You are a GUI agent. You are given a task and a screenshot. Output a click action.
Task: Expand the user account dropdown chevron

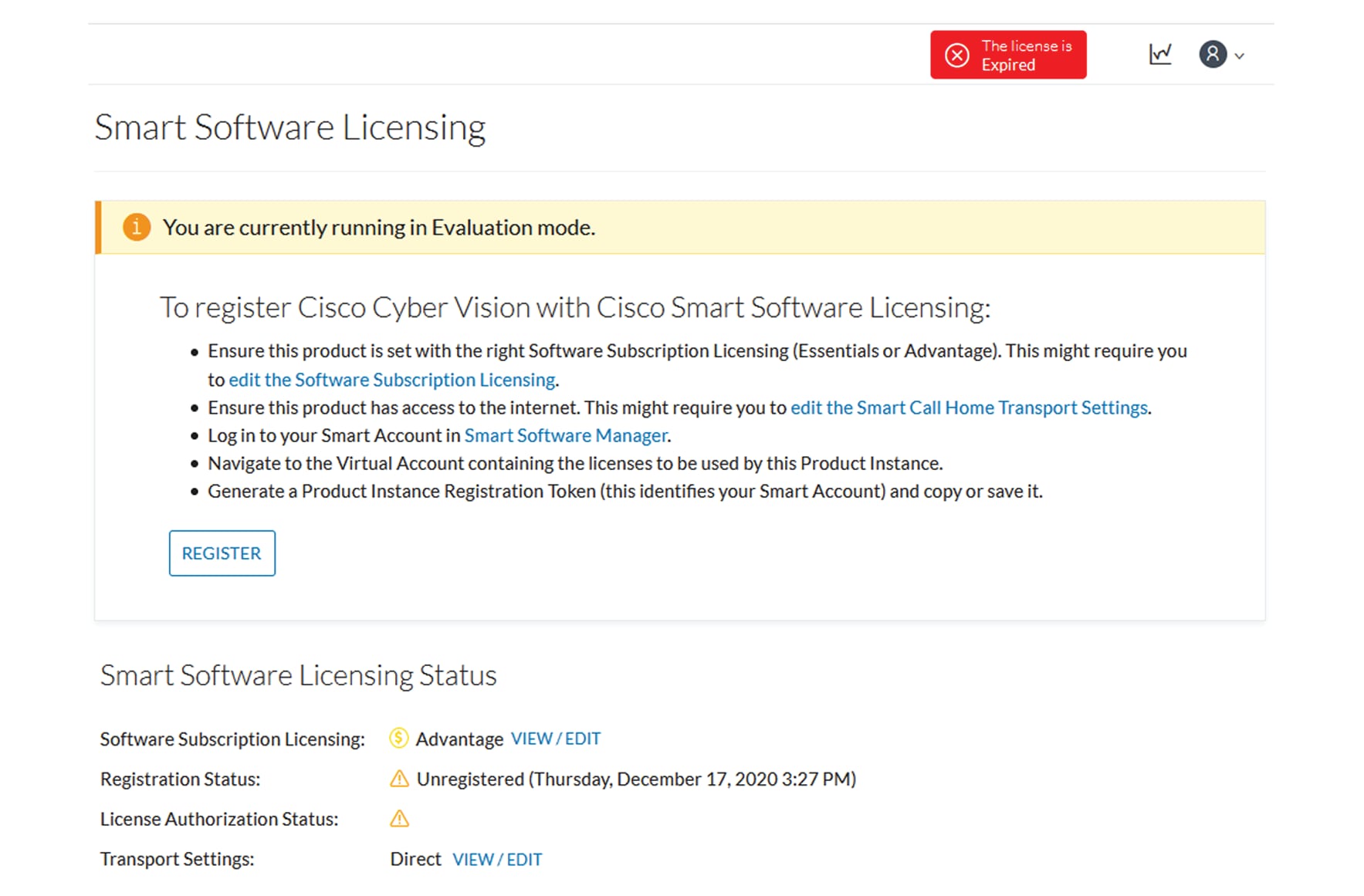click(x=1239, y=56)
